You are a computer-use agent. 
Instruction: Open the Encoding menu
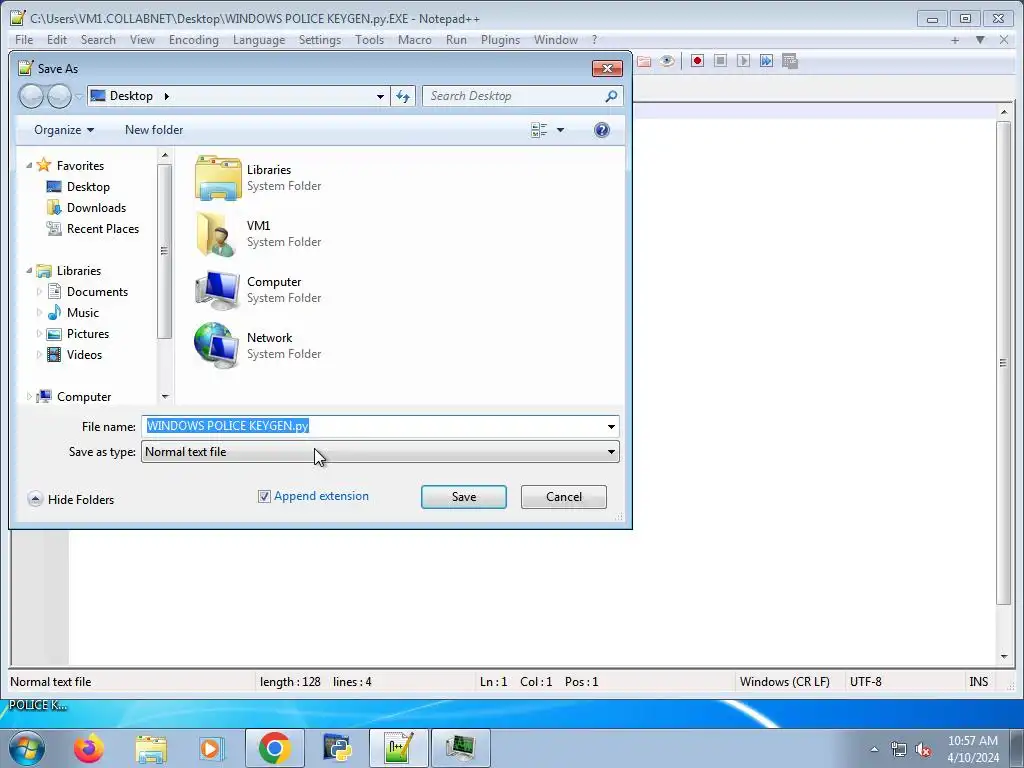click(194, 40)
